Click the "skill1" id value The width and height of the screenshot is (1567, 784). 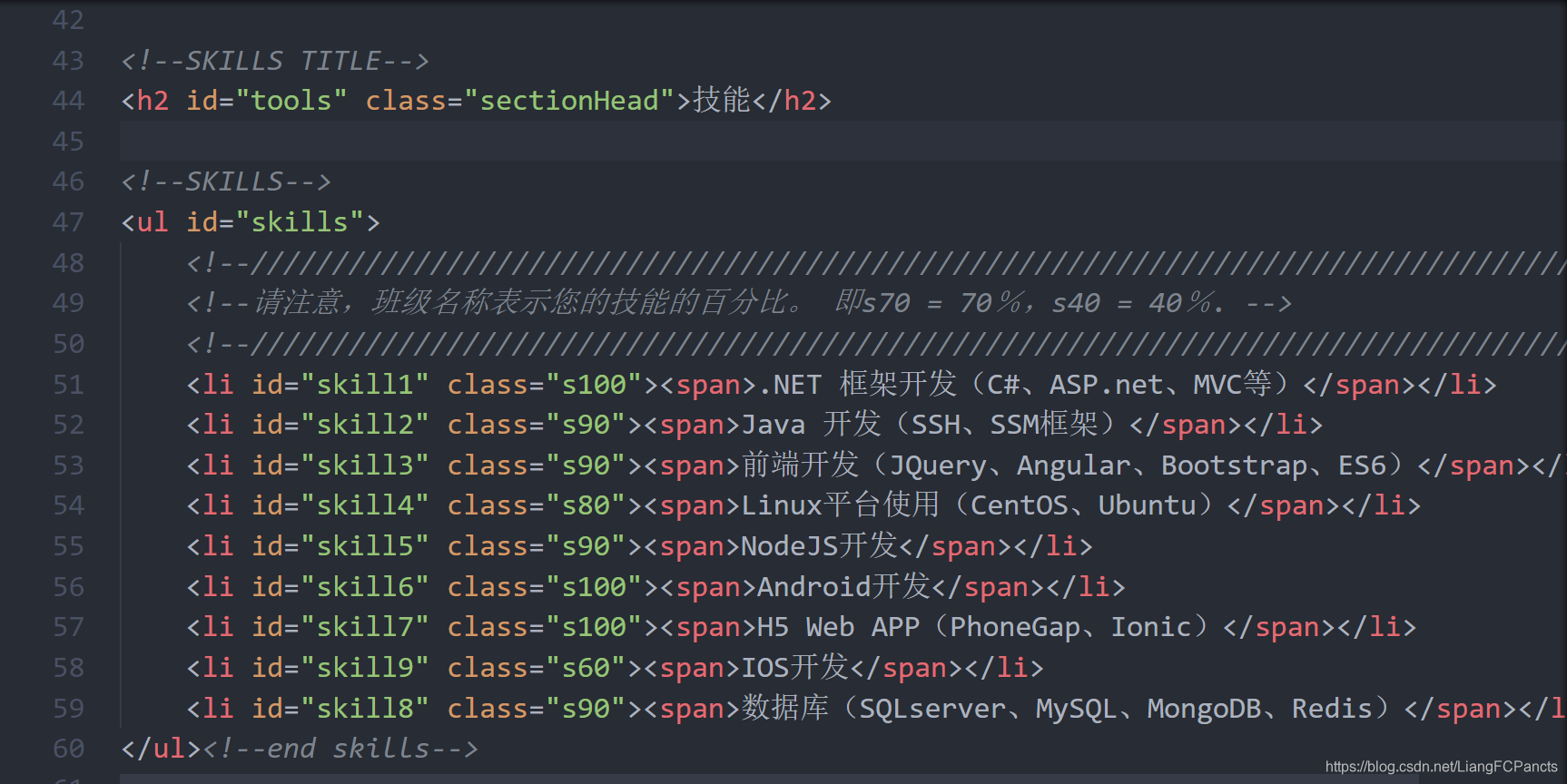click(x=365, y=385)
